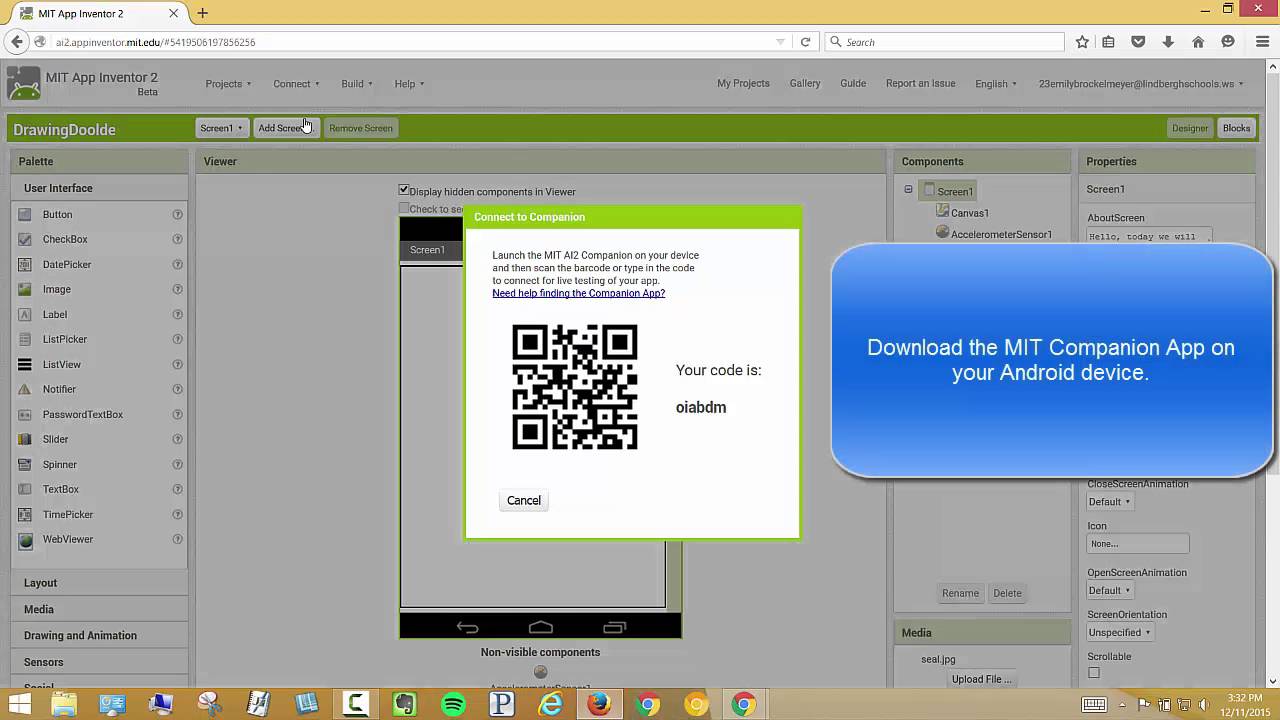Open the Projects menu

(x=228, y=84)
